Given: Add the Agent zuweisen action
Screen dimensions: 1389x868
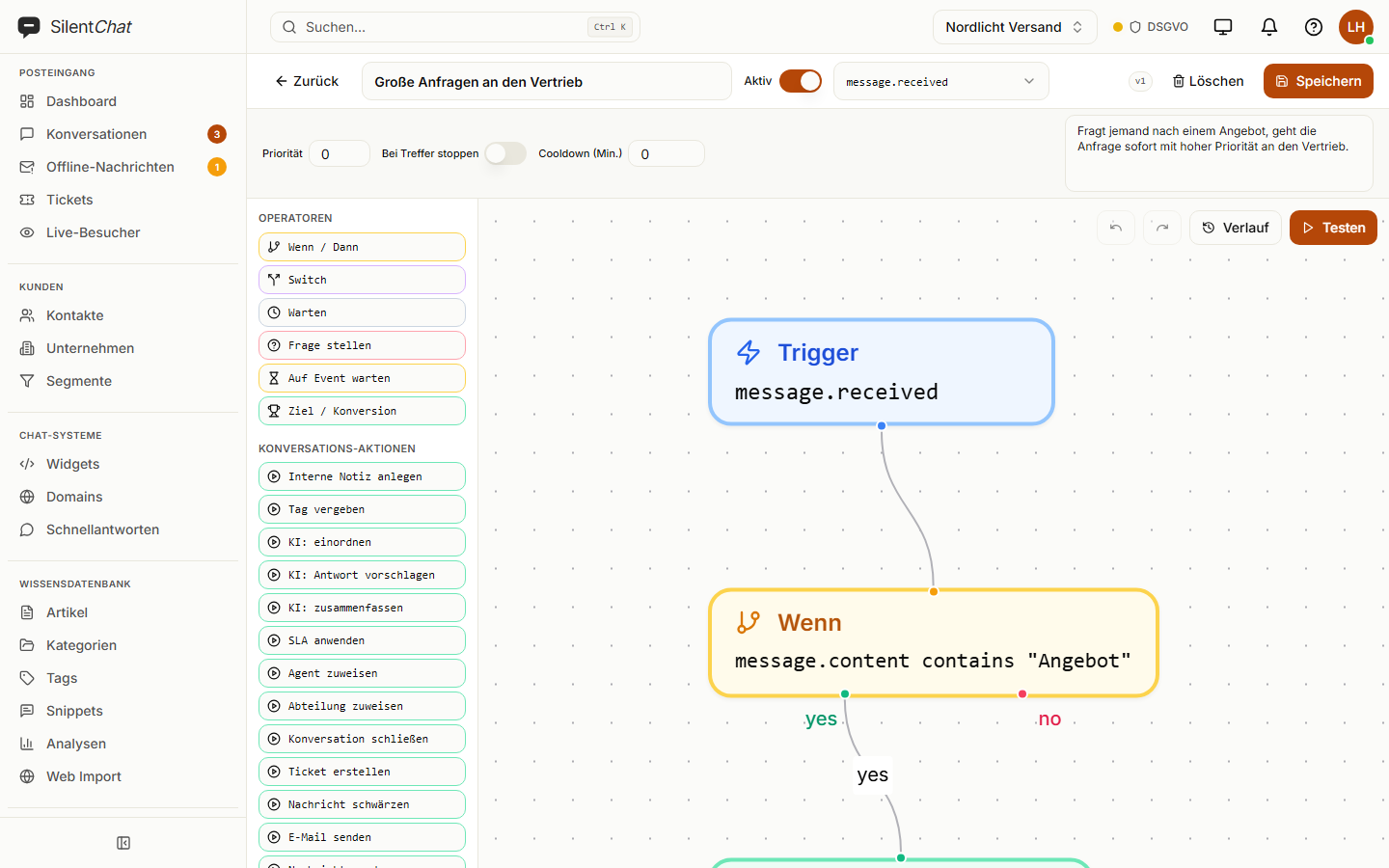Looking at the screenshot, I should 362,673.
